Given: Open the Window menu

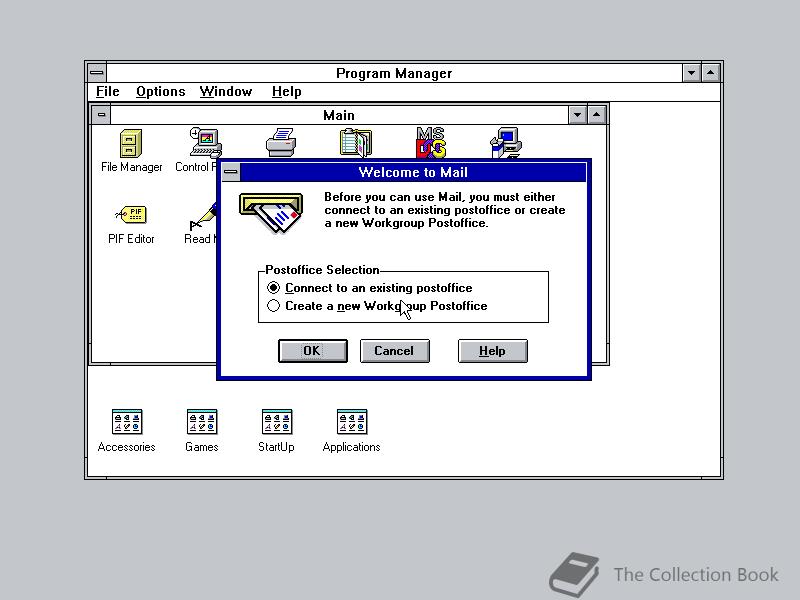Looking at the screenshot, I should (x=226, y=92).
